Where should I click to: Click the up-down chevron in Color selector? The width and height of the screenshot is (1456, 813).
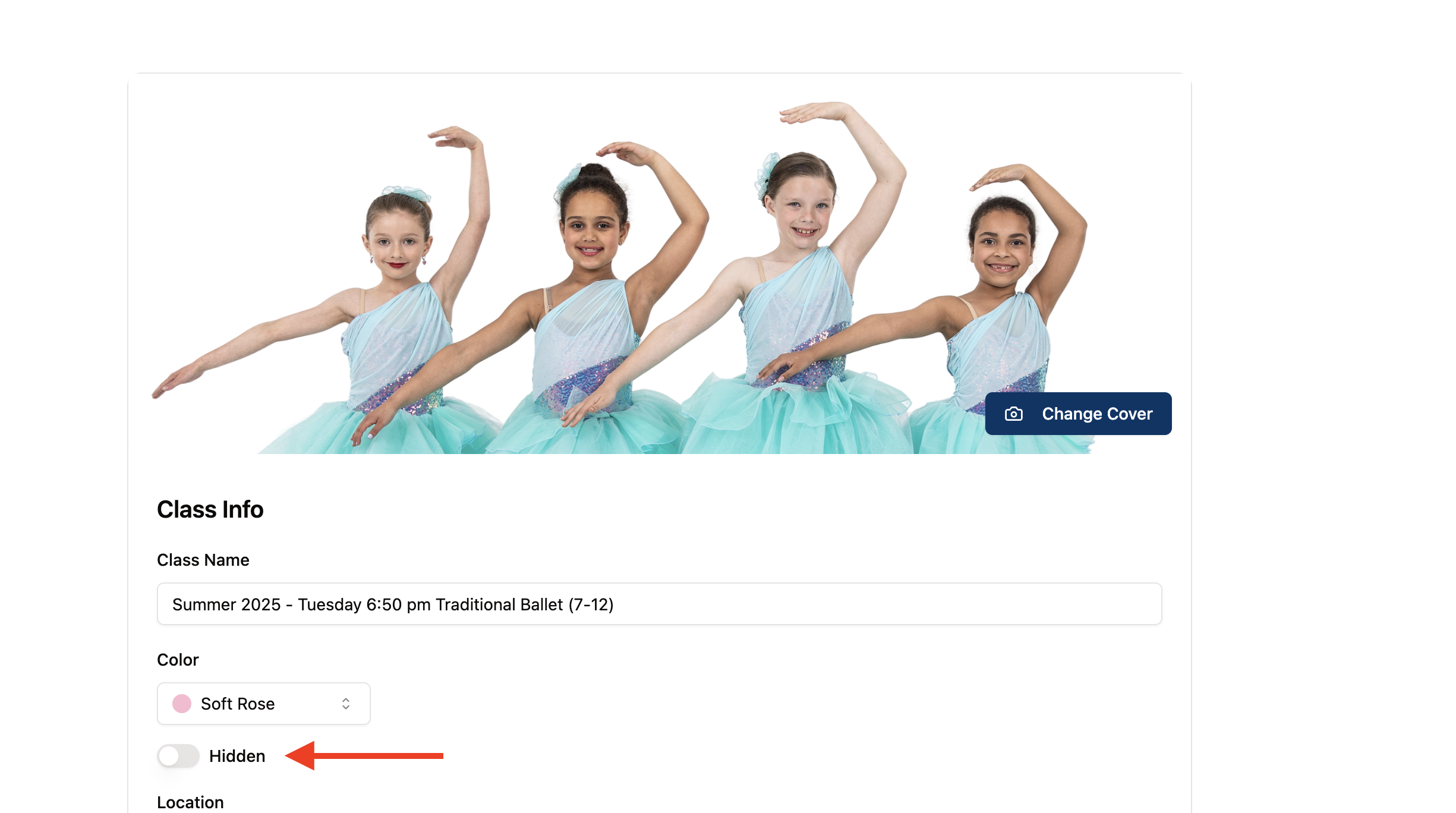pyautogui.click(x=346, y=704)
